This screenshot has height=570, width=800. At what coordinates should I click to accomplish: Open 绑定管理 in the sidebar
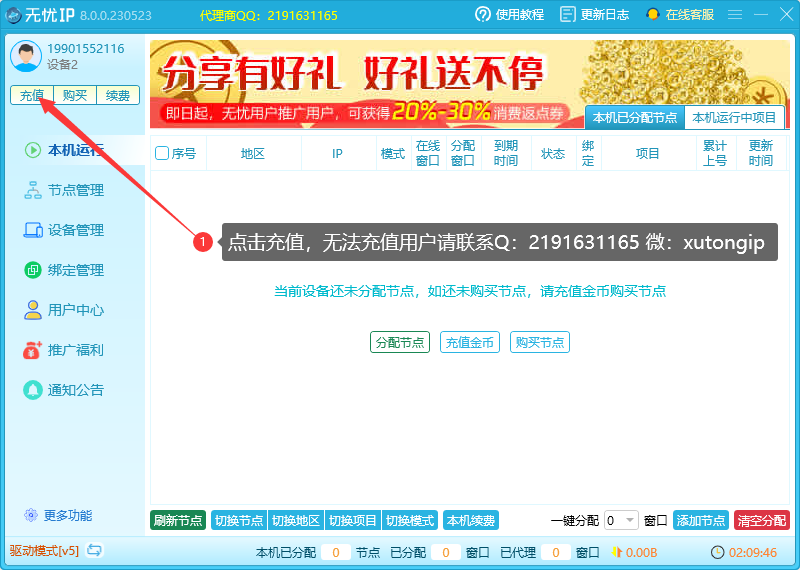pos(75,270)
